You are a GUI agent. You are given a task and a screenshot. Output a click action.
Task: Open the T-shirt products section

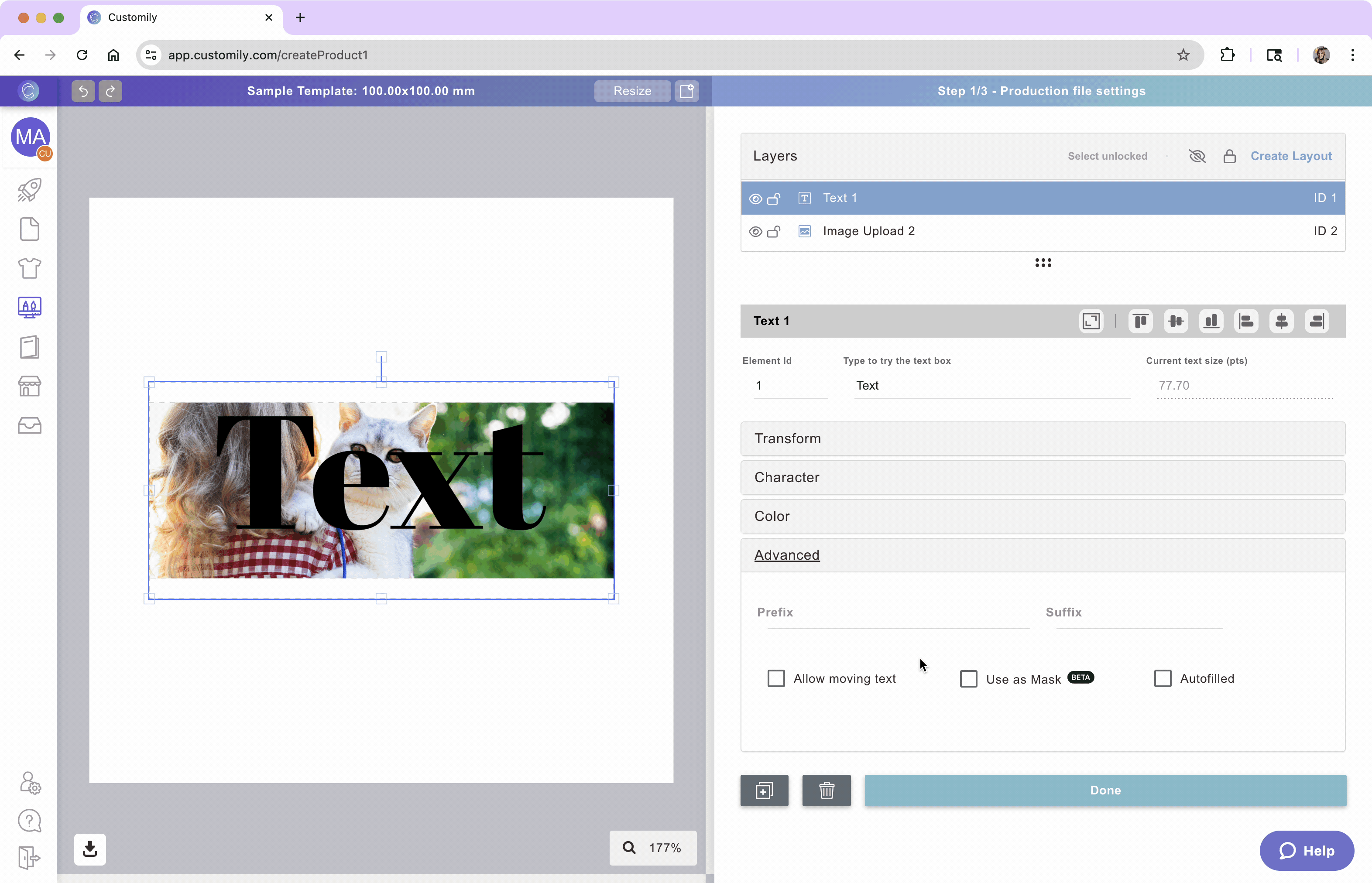29,268
